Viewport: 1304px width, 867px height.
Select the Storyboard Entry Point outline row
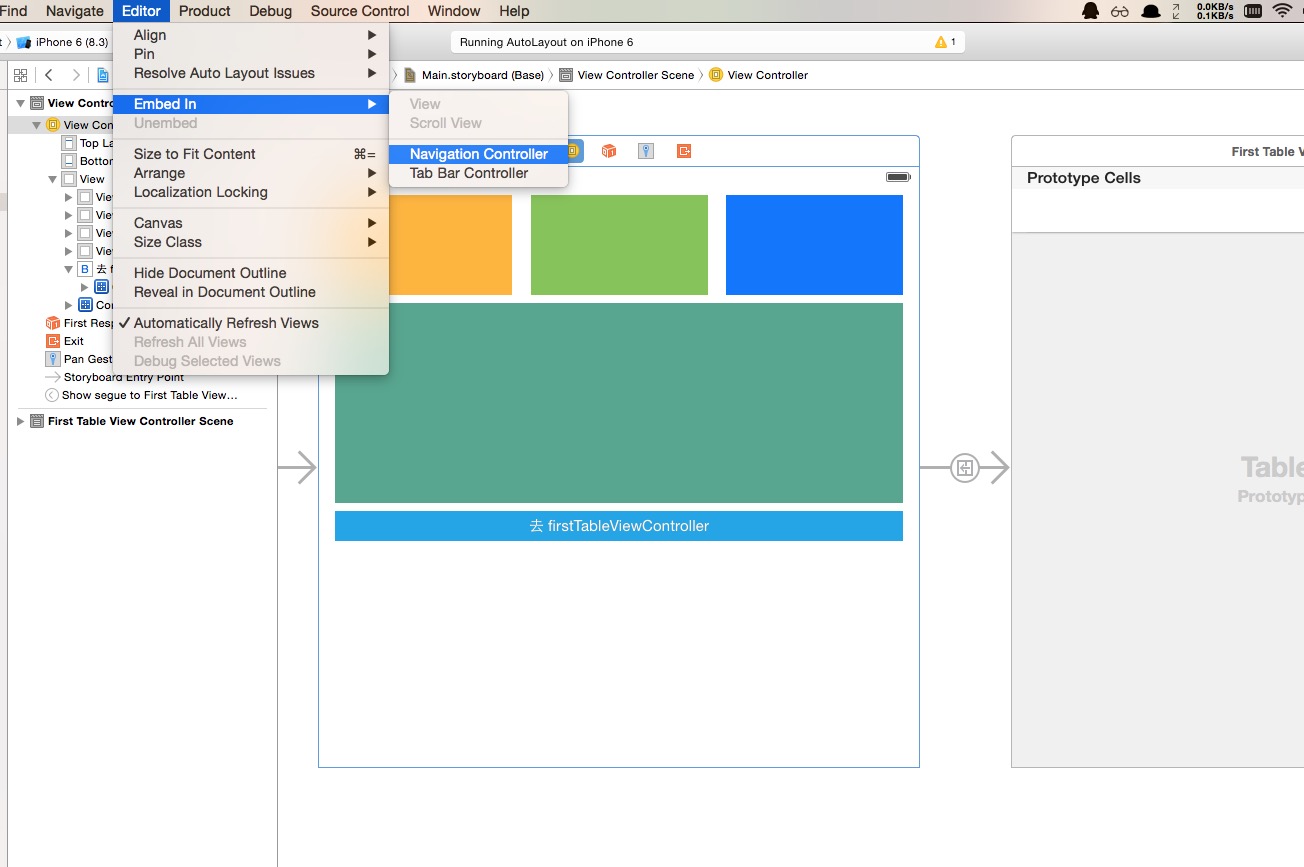pos(124,377)
